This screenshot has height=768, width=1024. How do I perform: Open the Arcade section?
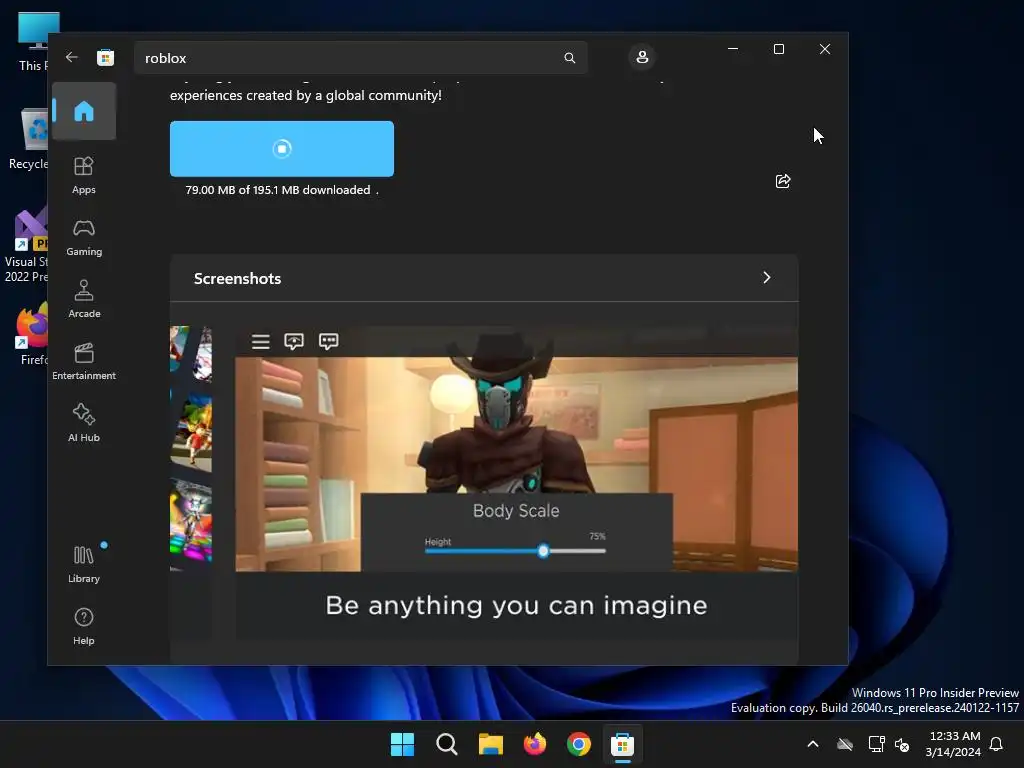tap(84, 299)
